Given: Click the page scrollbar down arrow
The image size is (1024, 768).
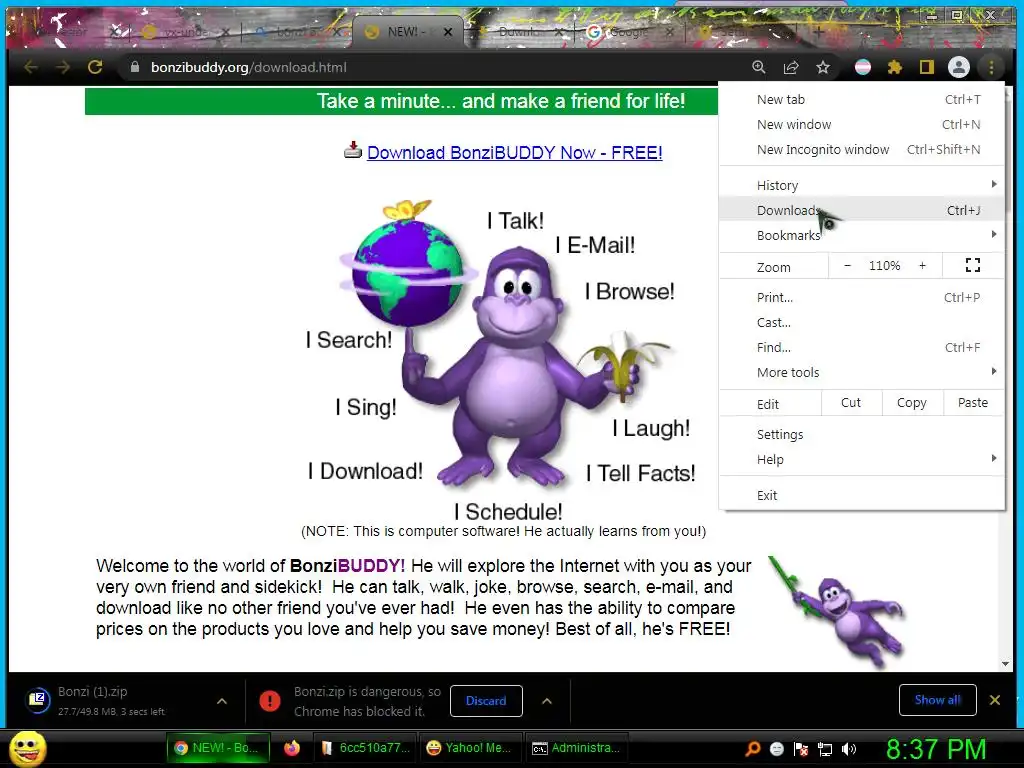Looking at the screenshot, I should 1006,664.
